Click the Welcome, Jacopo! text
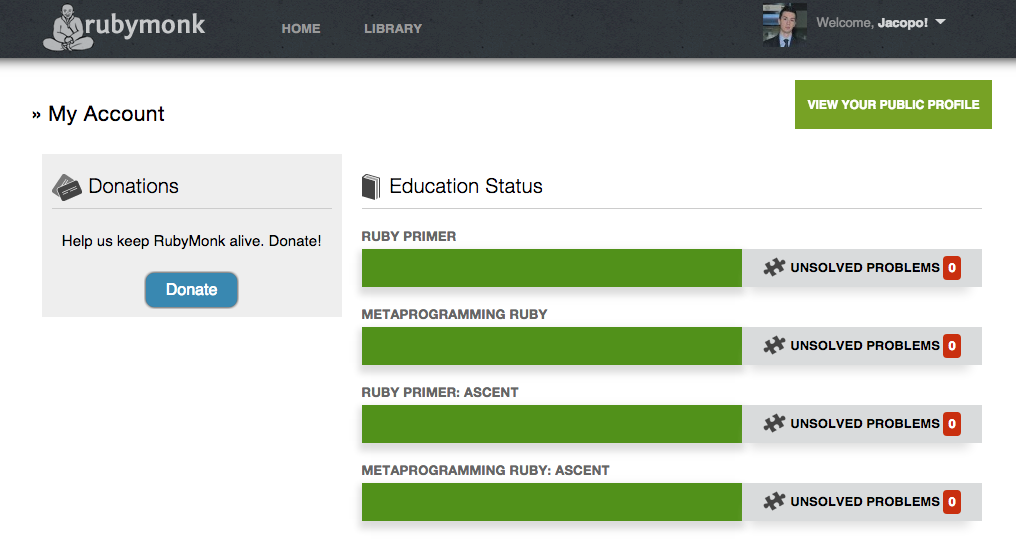 click(x=872, y=23)
